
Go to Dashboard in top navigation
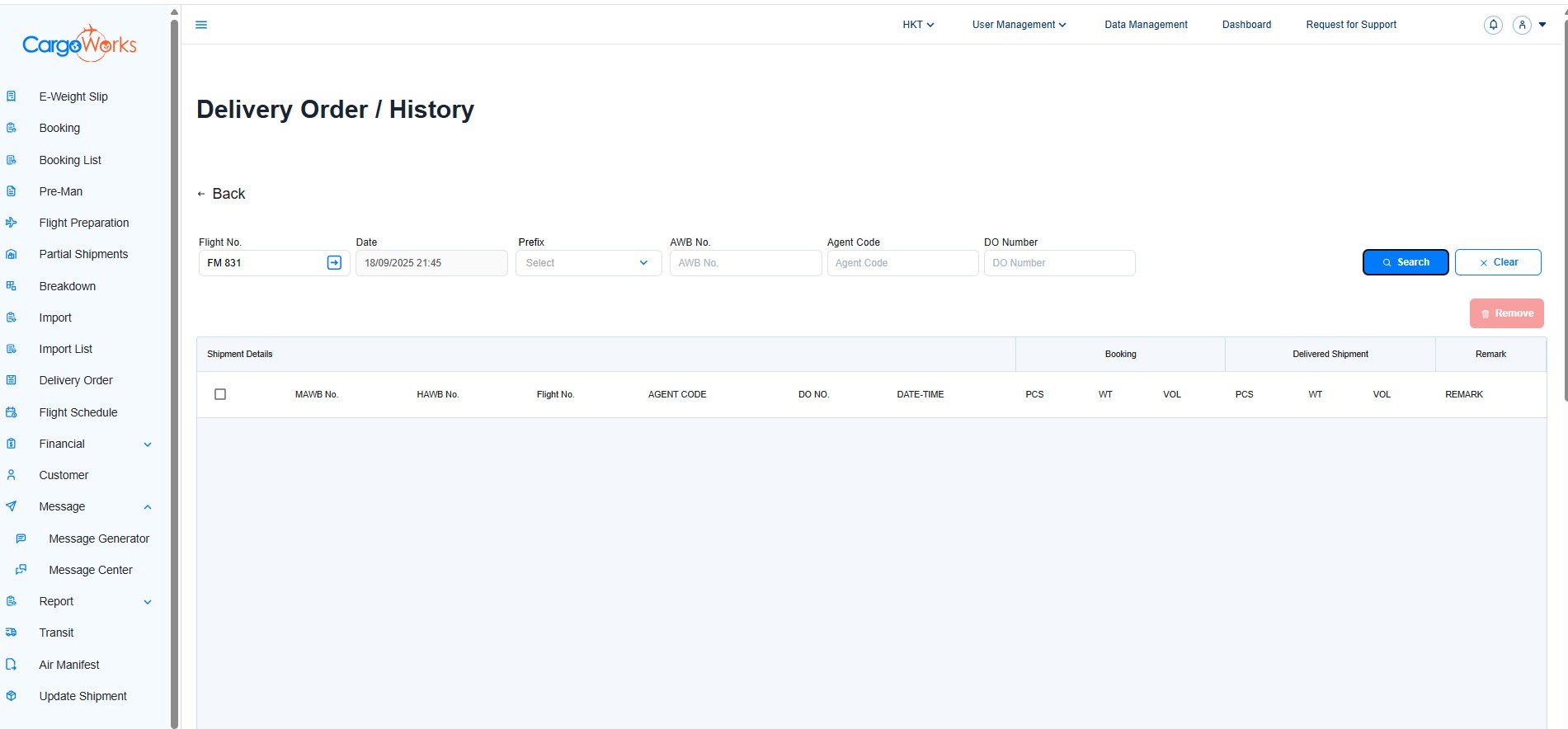1246,25
